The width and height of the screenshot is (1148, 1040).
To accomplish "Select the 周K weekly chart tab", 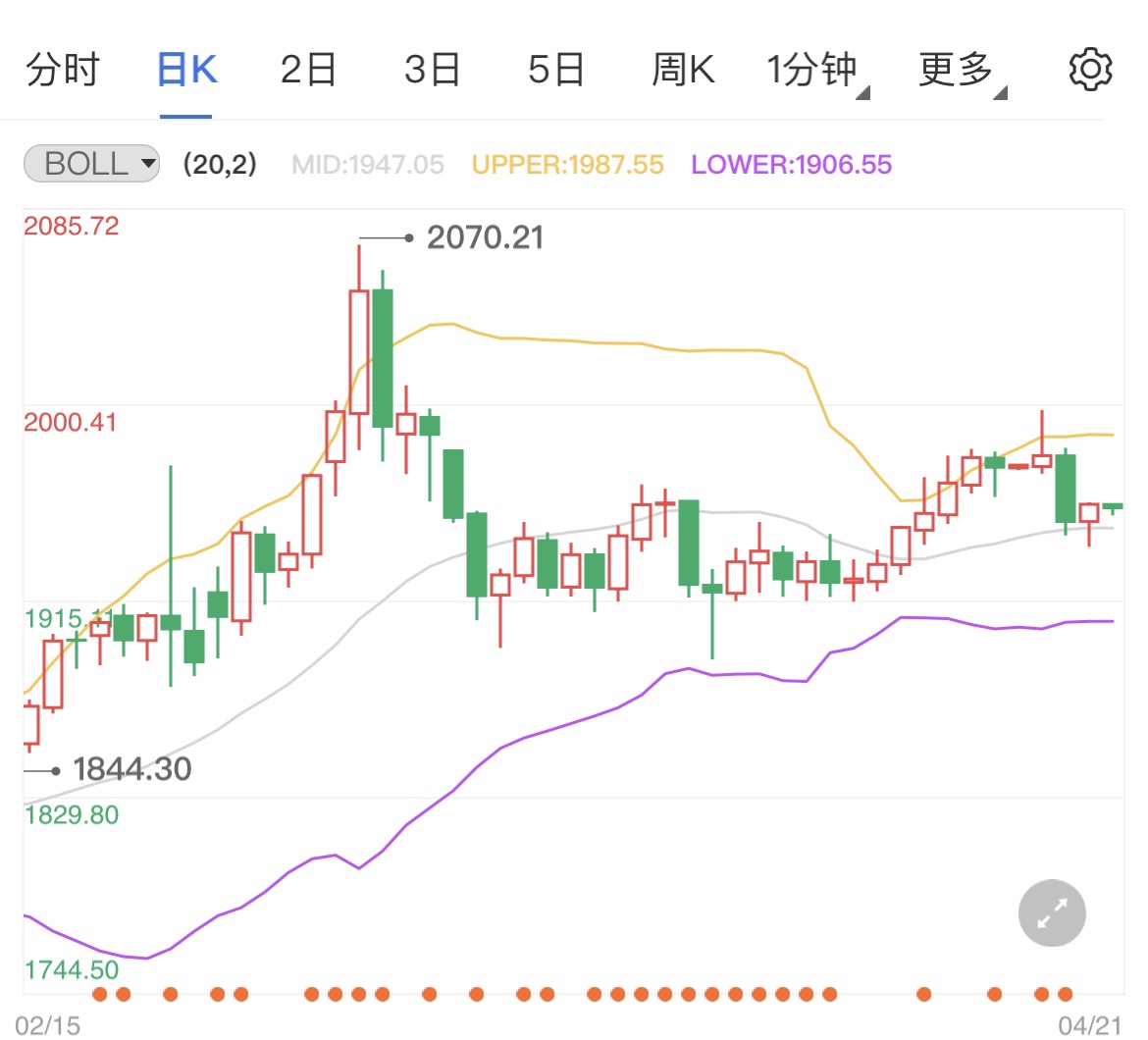I will click(683, 71).
